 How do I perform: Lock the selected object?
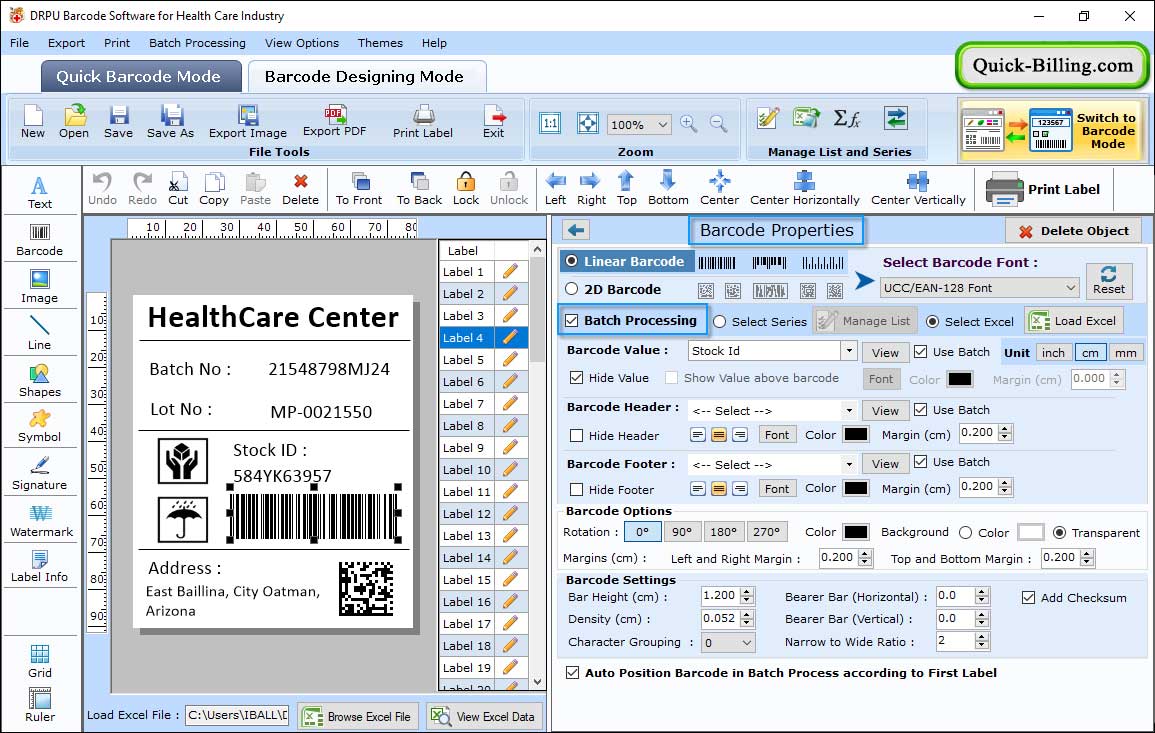466,189
